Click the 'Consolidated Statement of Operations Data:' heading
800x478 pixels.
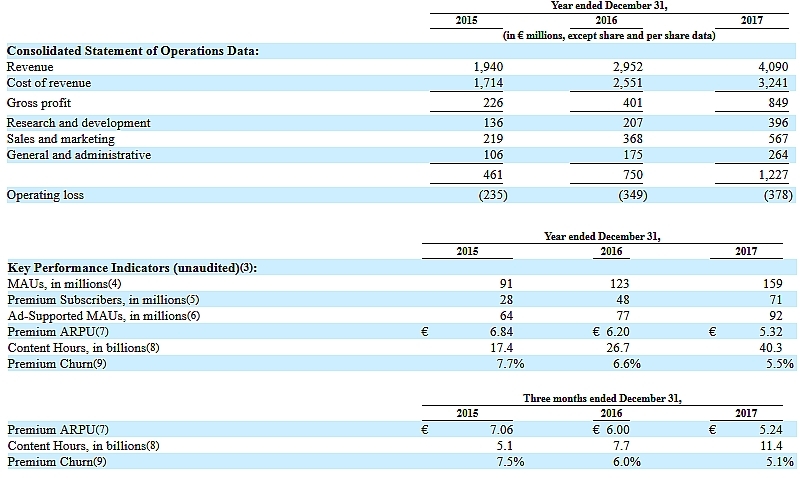pos(133,51)
